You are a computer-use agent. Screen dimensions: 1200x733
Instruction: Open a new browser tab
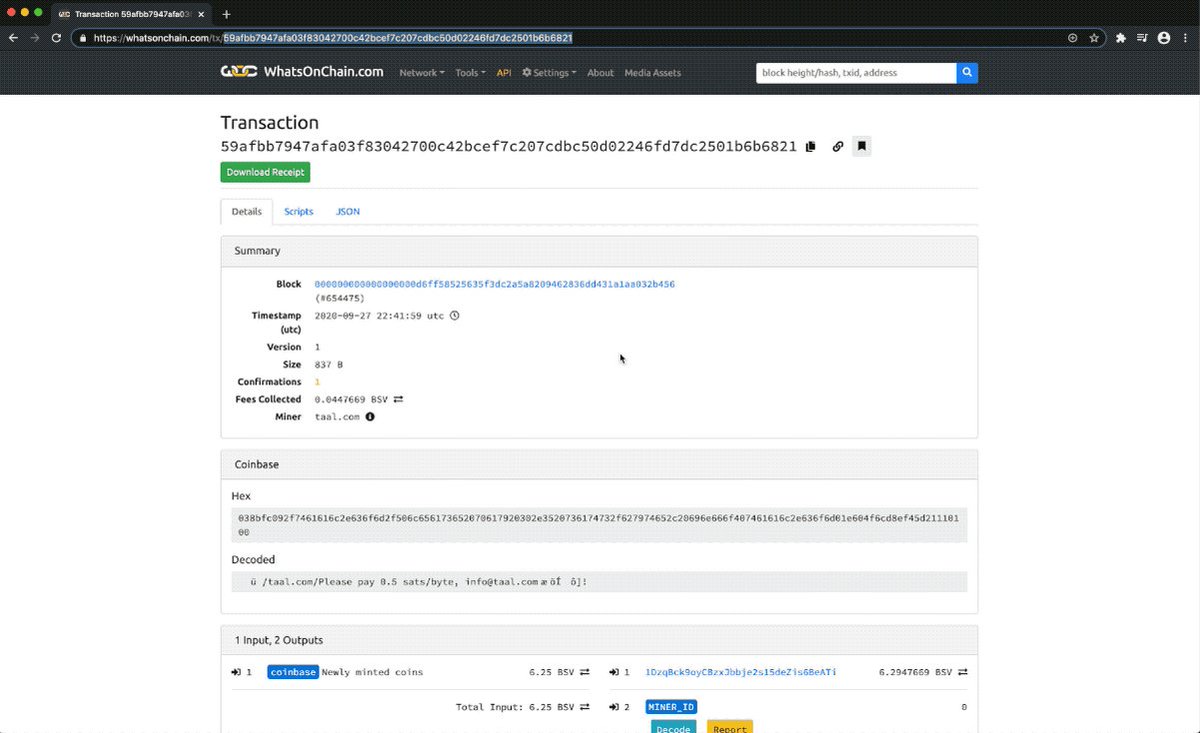pyautogui.click(x=226, y=14)
